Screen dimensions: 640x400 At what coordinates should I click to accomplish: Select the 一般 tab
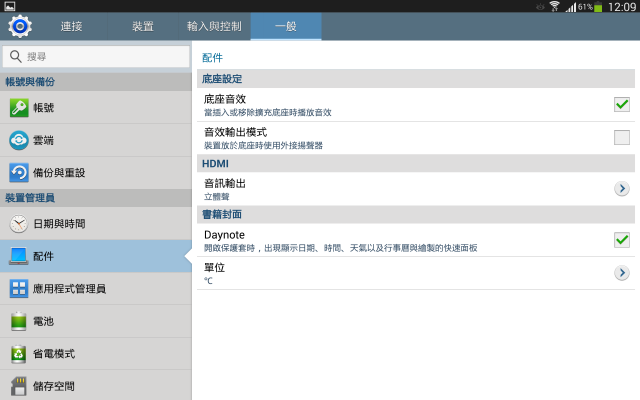coord(286,27)
